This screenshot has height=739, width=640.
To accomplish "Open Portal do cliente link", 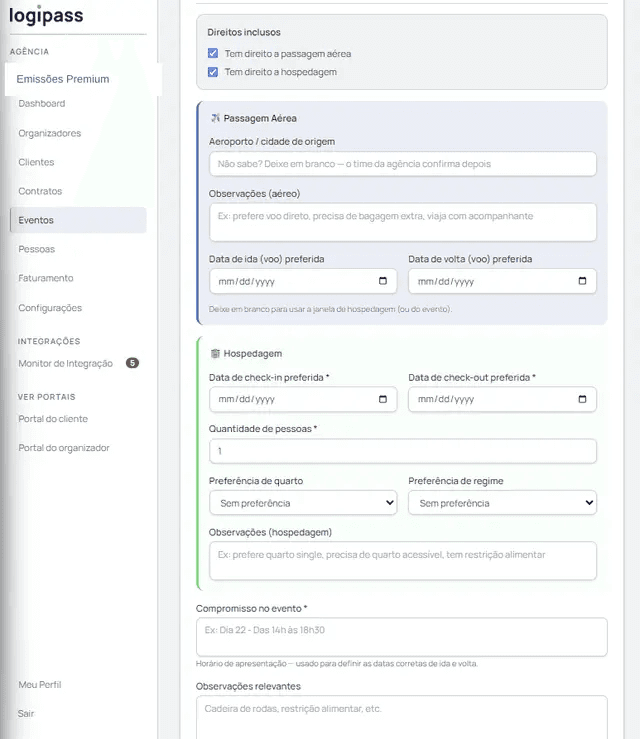I will tap(53, 419).
